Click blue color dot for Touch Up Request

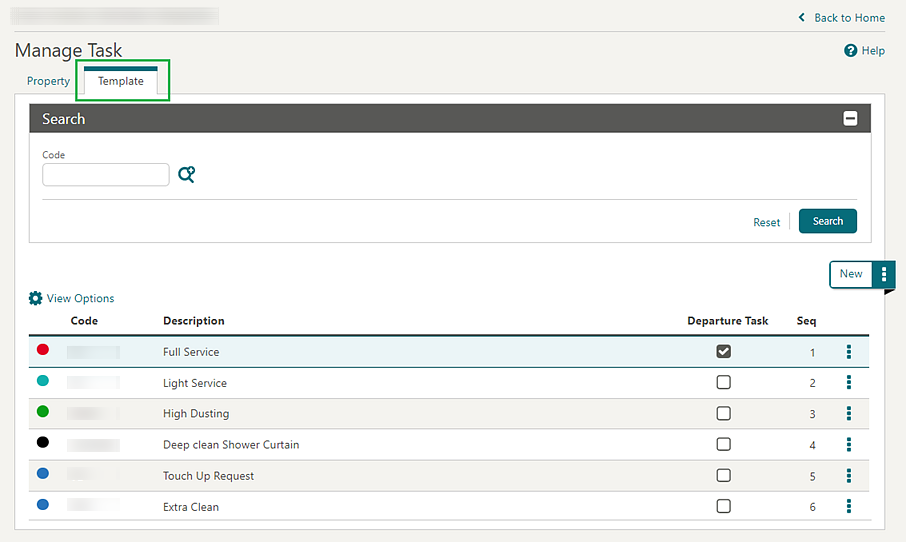(43, 473)
